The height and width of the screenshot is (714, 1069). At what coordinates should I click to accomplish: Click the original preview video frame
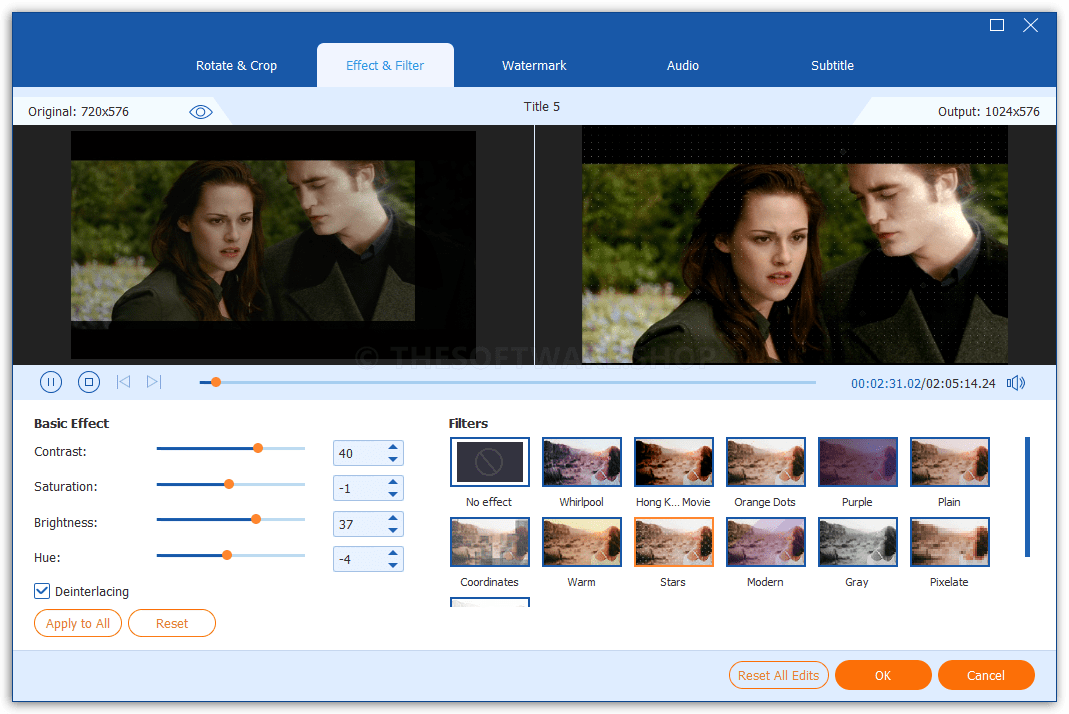click(273, 245)
